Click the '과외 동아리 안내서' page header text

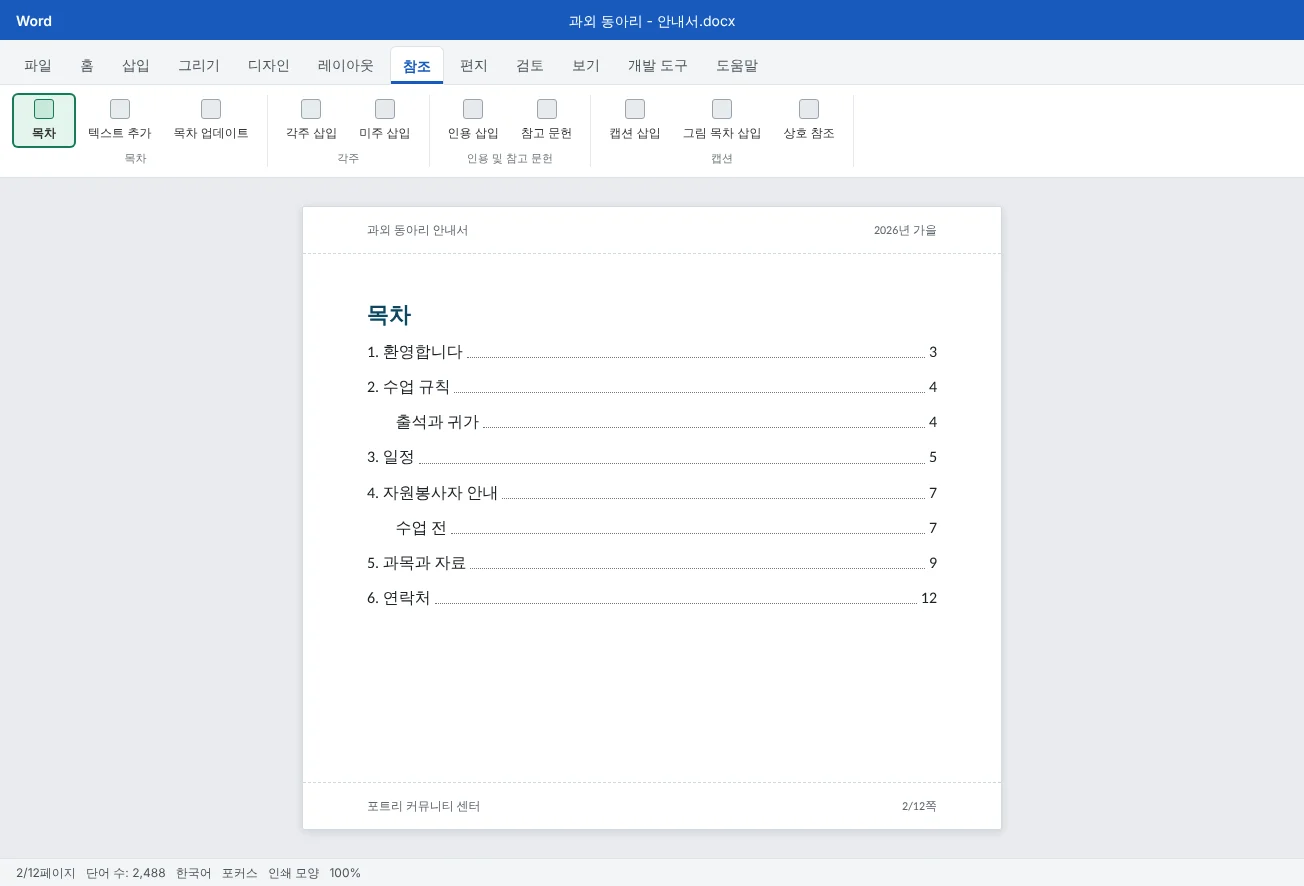(x=417, y=230)
